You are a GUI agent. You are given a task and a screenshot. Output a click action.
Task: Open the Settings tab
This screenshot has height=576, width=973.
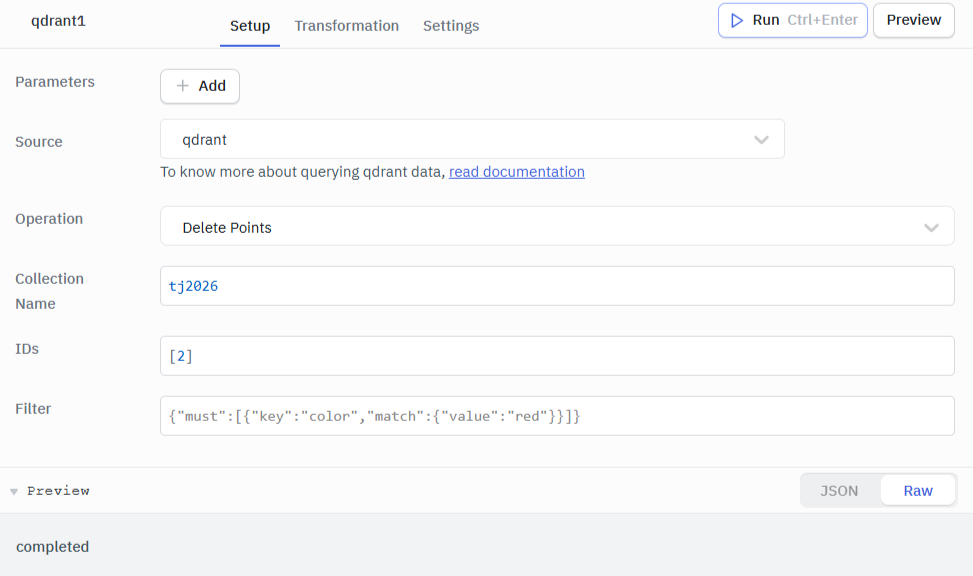[451, 26]
